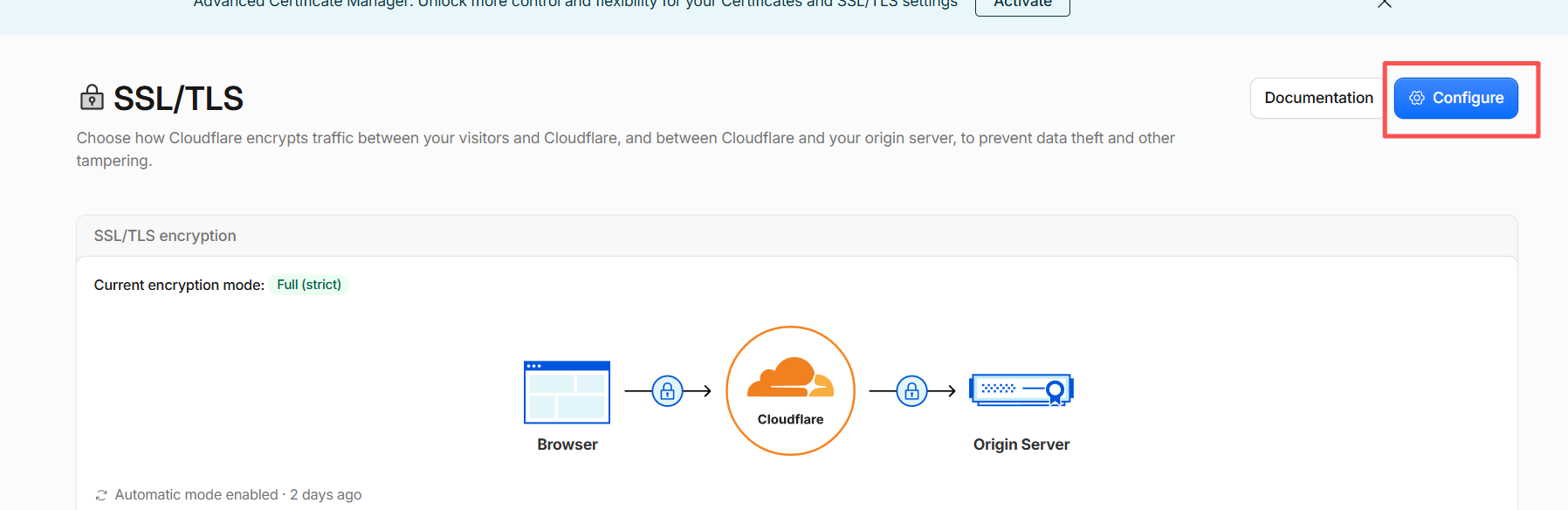The image size is (1568, 510).
Task: Open the Documentation button
Action: [1318, 98]
